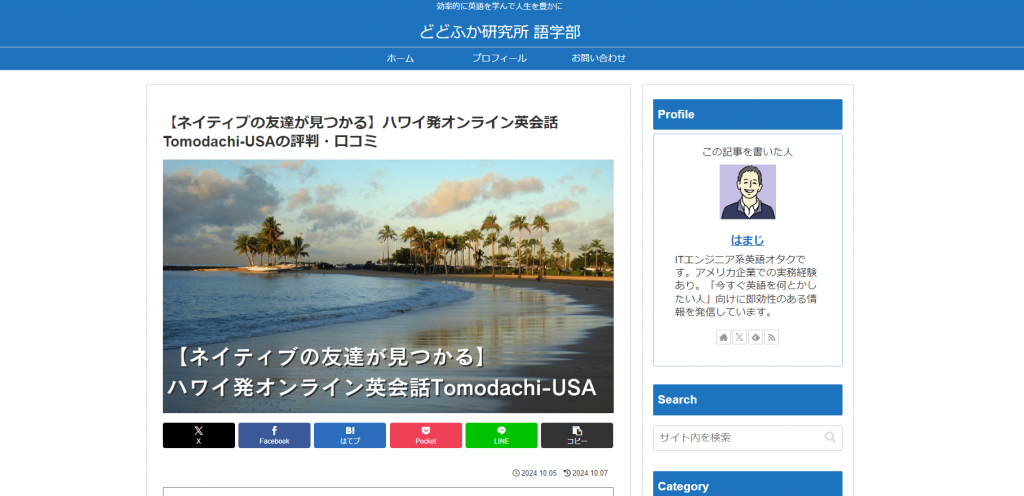Screen dimensions: 1024x496
Task: Bookmark the article with はてブ
Action: pyautogui.click(x=350, y=435)
